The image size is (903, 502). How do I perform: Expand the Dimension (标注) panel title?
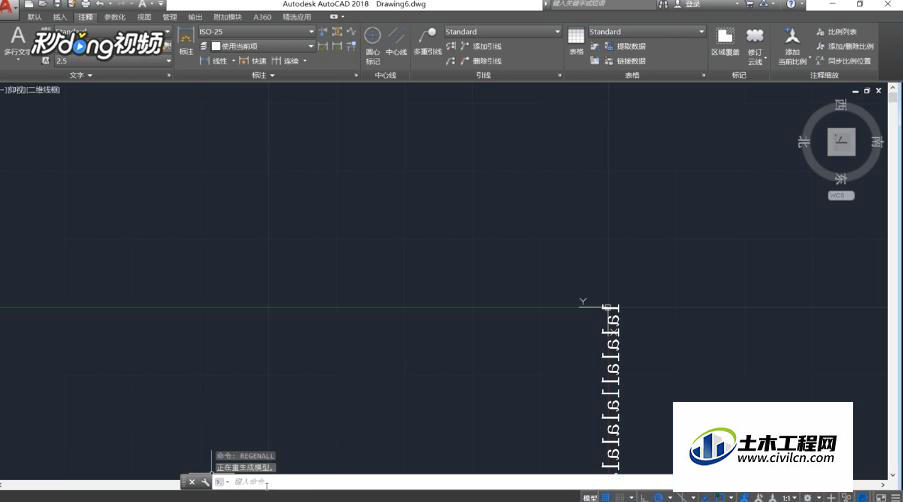click(263, 75)
